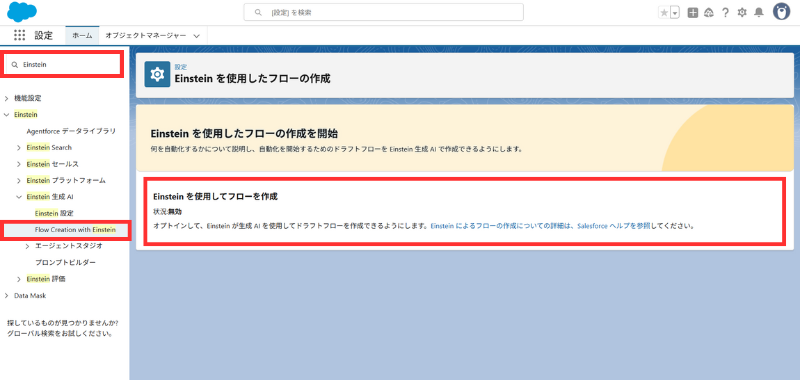800x380 pixels.
Task: Expand the Einstein プラットフォーム node
Action: tap(19, 181)
